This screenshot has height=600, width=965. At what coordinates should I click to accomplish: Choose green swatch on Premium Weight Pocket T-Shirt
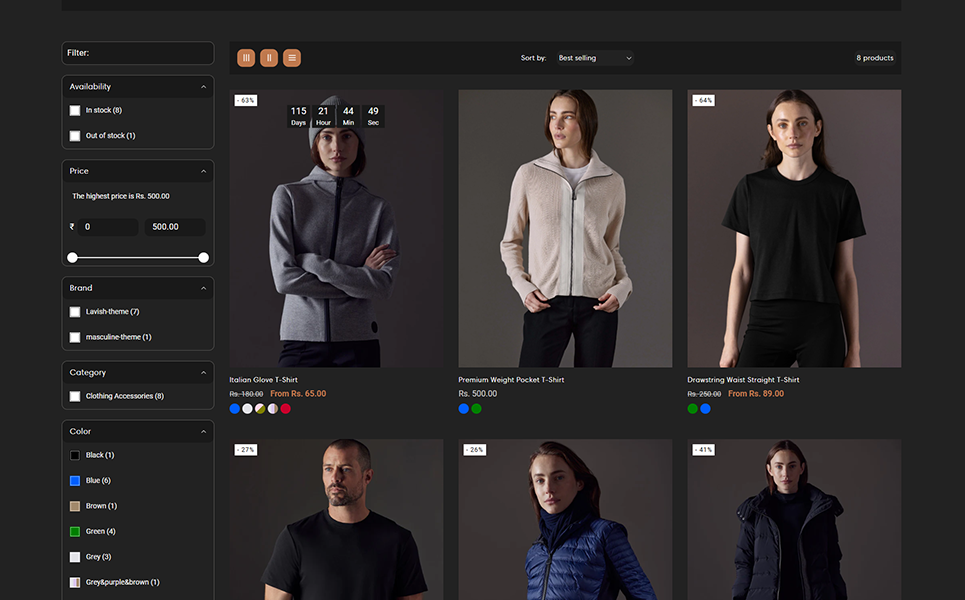pos(477,409)
